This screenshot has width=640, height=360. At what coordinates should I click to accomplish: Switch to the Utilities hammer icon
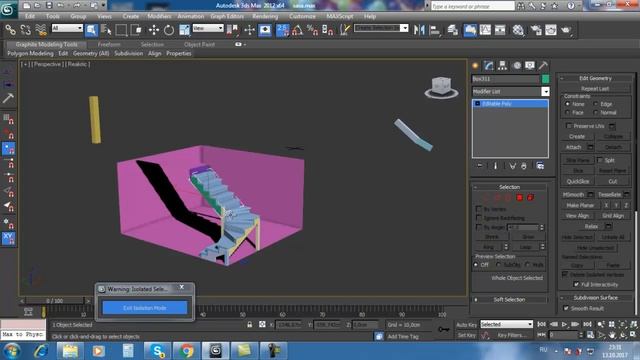coord(543,65)
